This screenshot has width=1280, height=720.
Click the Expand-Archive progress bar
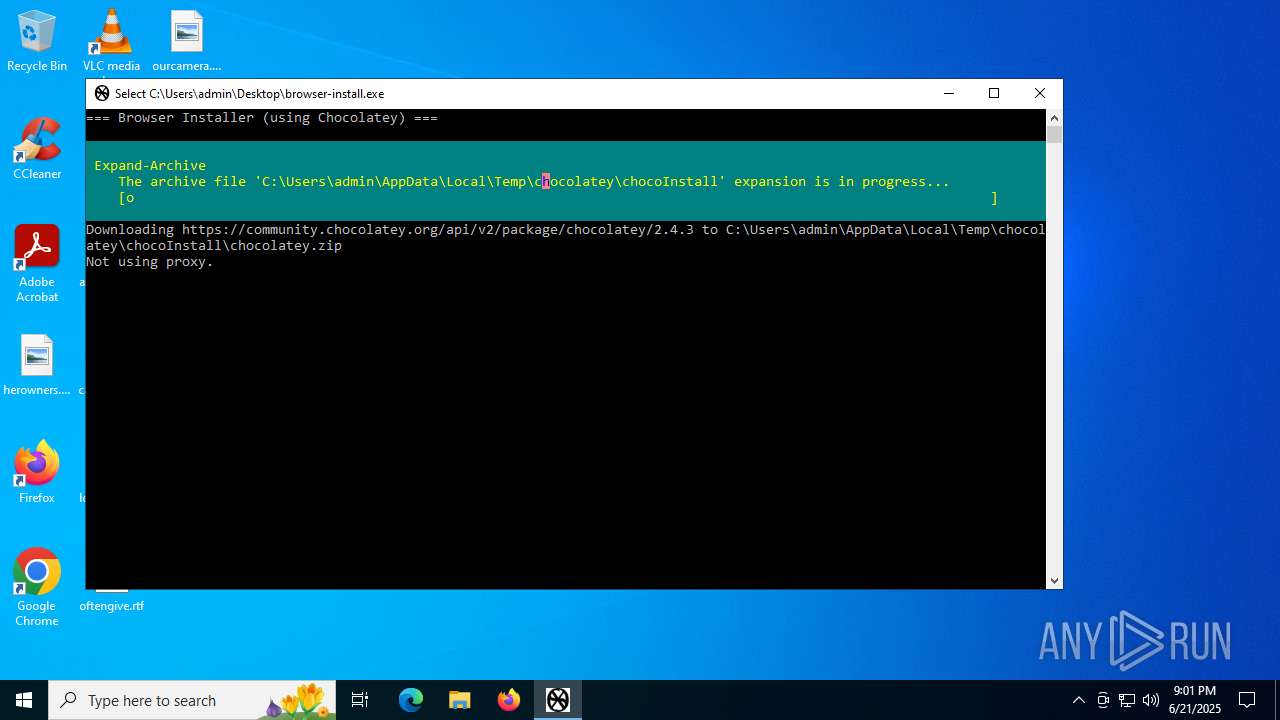coord(558,198)
